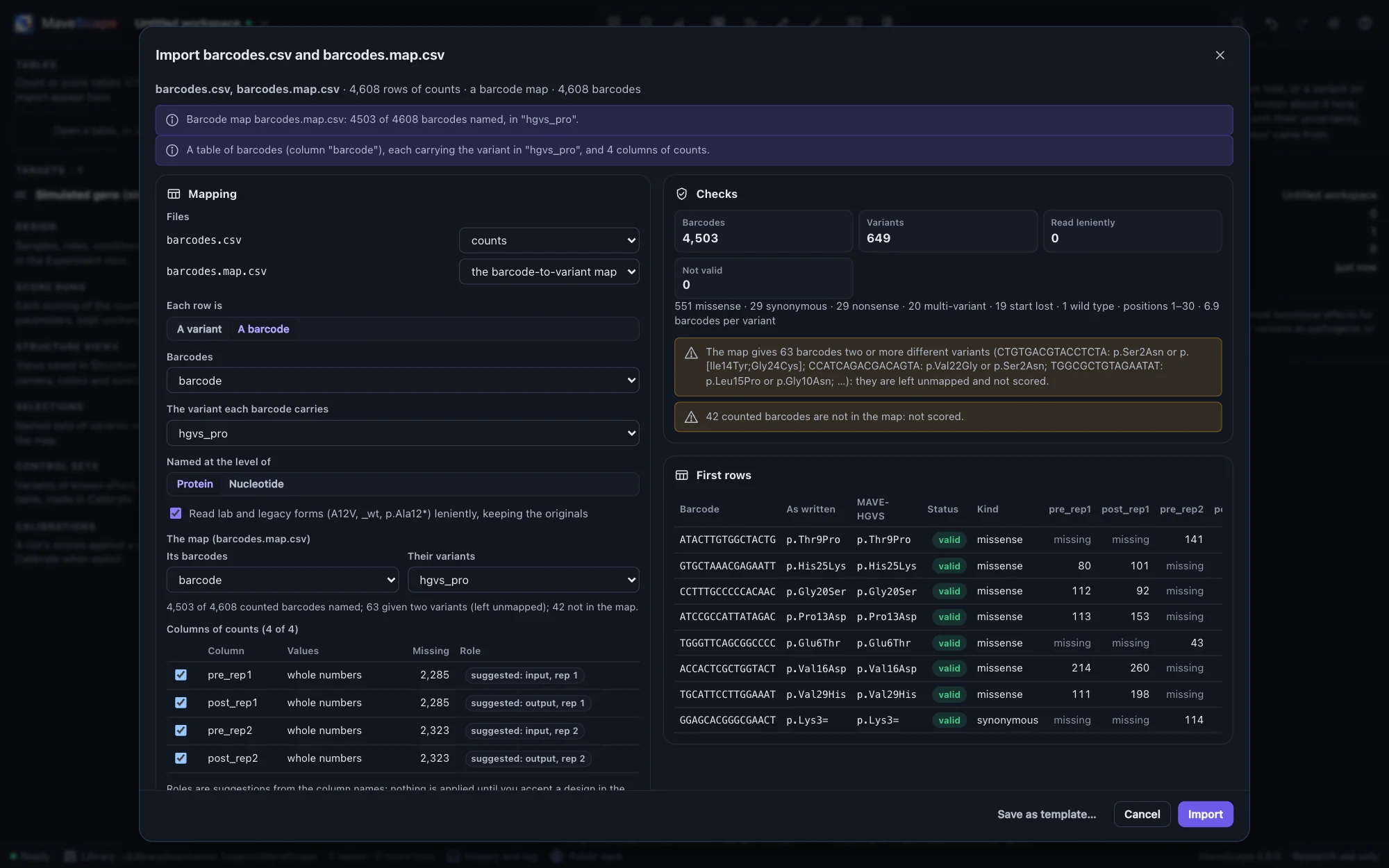Click the Import button
This screenshot has height=868, width=1389.
tap(1205, 814)
